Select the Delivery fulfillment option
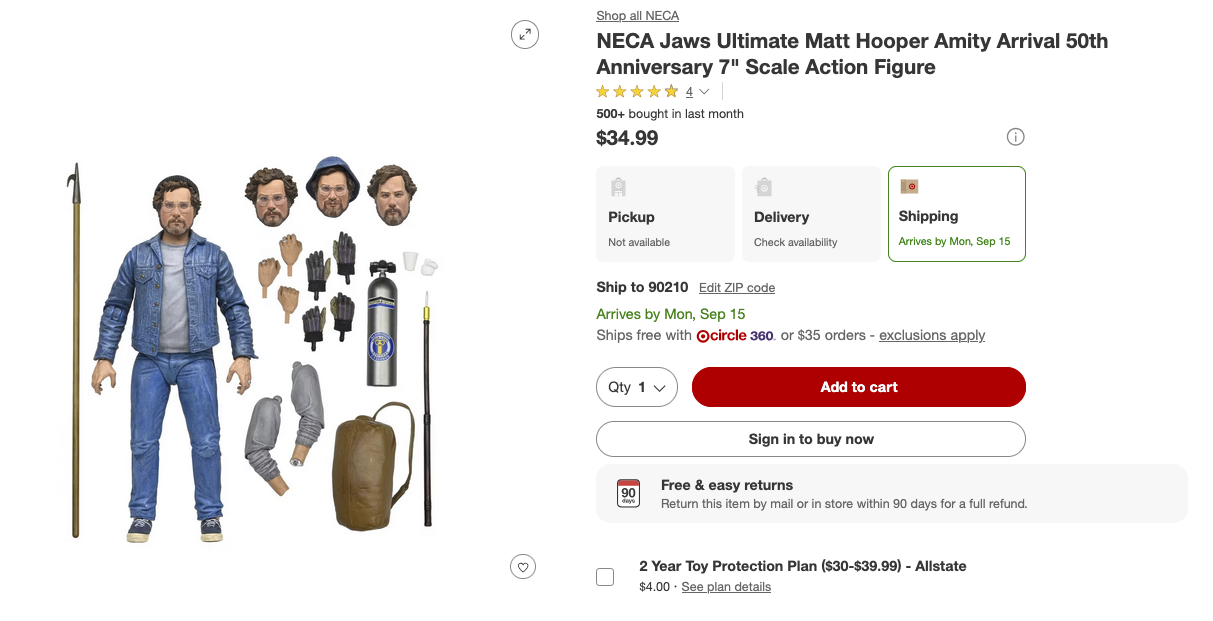Viewport: 1213px width, 621px height. point(811,214)
